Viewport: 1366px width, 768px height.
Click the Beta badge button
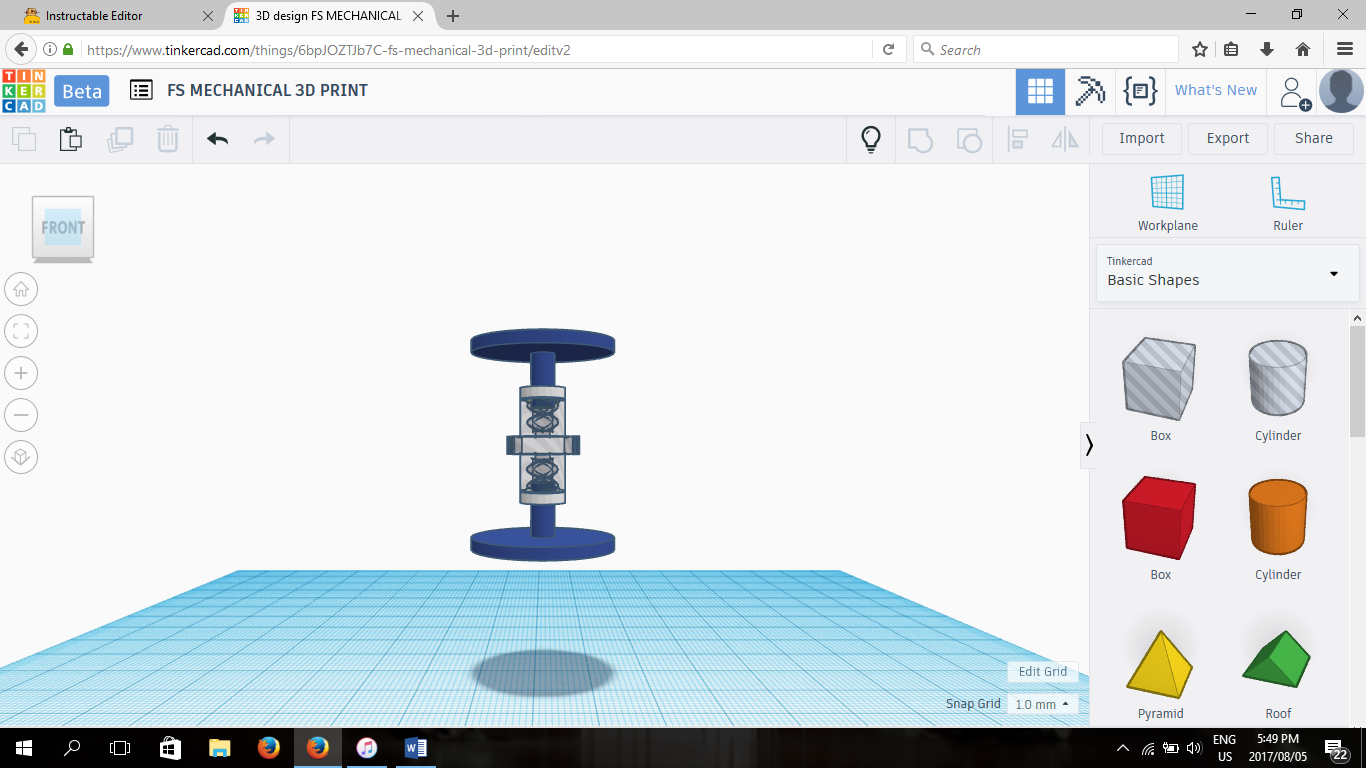click(82, 91)
